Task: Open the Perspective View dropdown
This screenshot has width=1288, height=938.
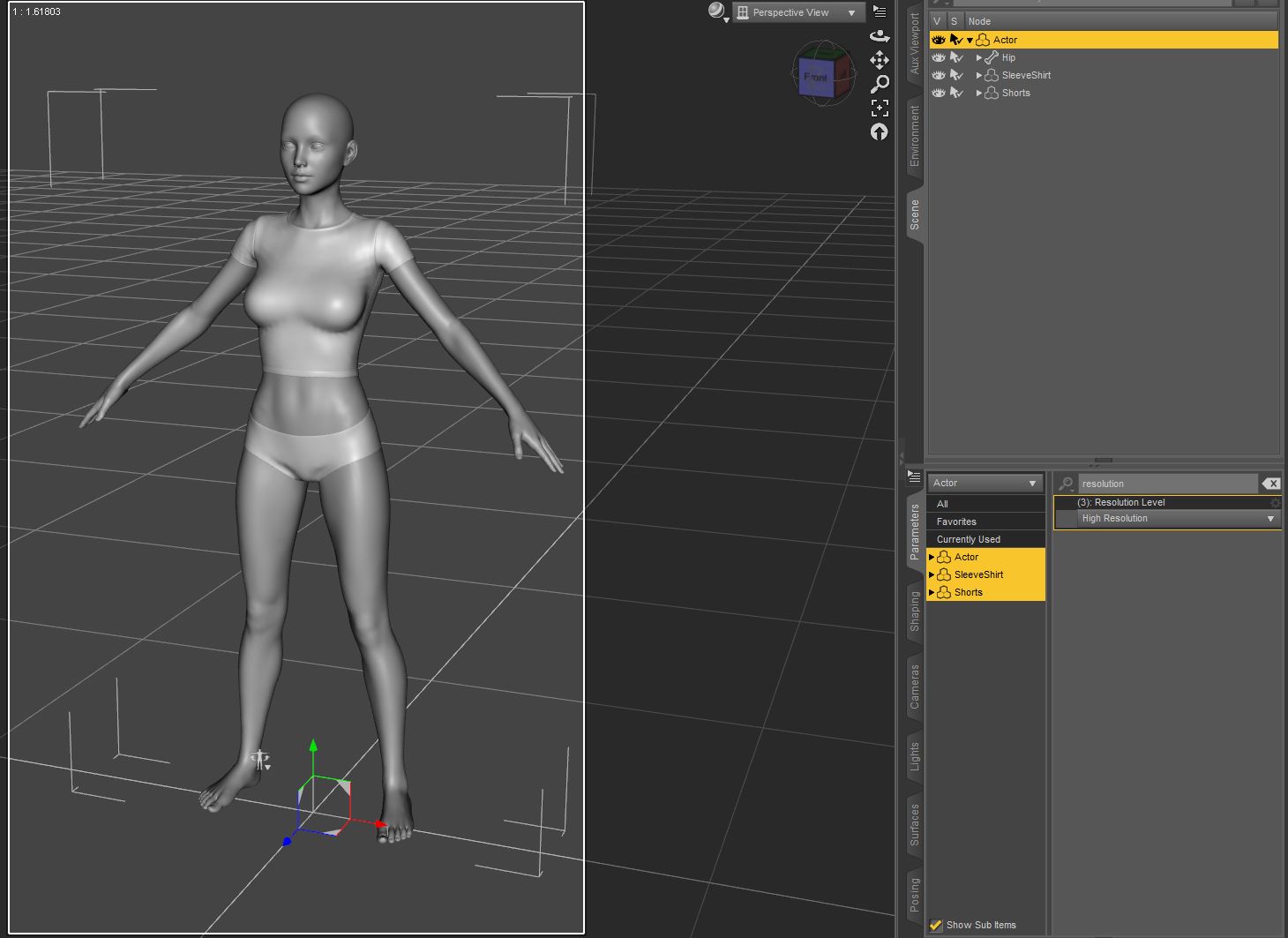Action: point(798,12)
